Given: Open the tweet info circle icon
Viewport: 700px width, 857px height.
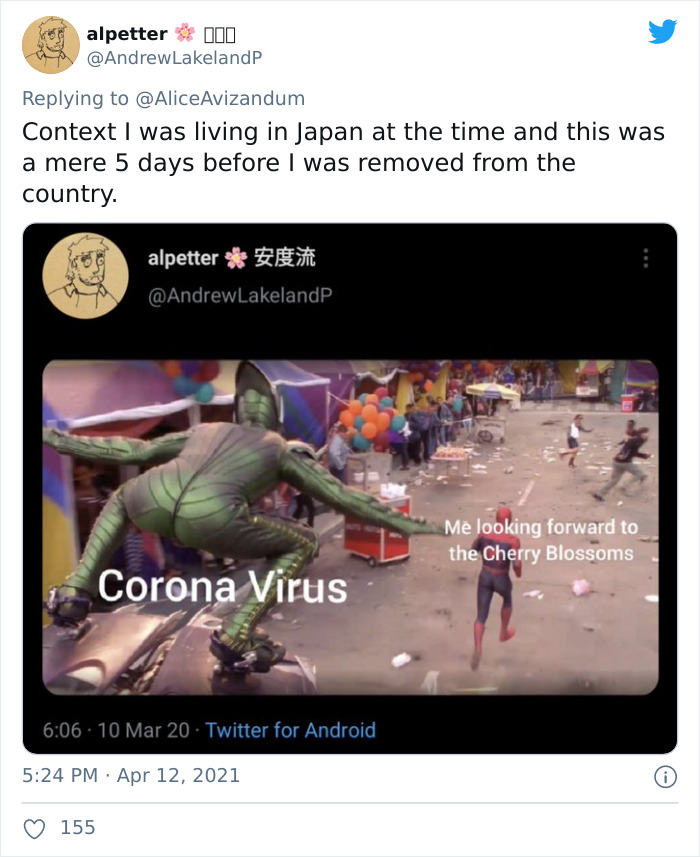Looking at the screenshot, I should click(665, 777).
